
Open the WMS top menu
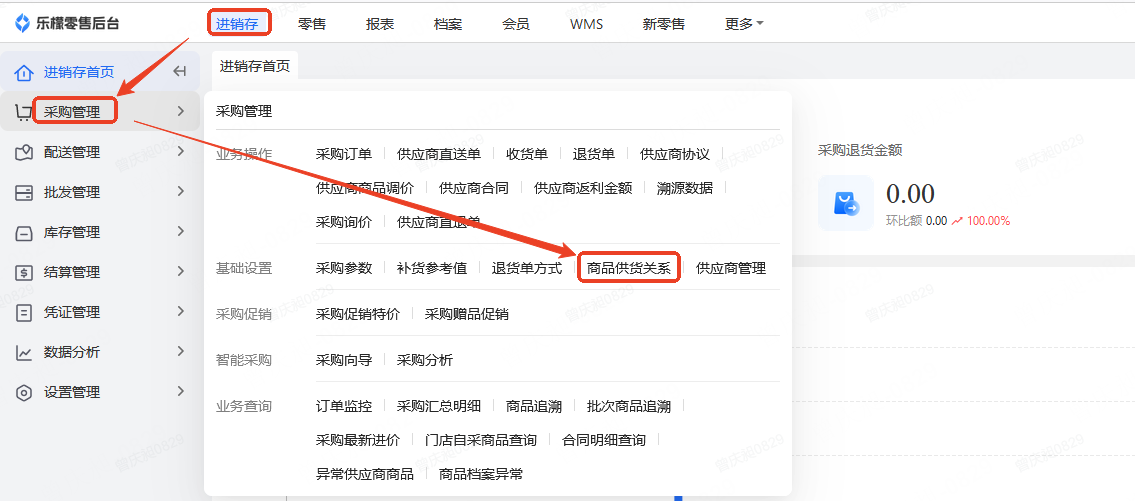[x=586, y=23]
